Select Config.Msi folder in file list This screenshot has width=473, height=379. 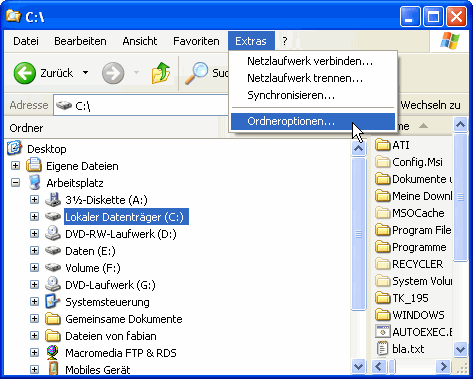pos(417,162)
